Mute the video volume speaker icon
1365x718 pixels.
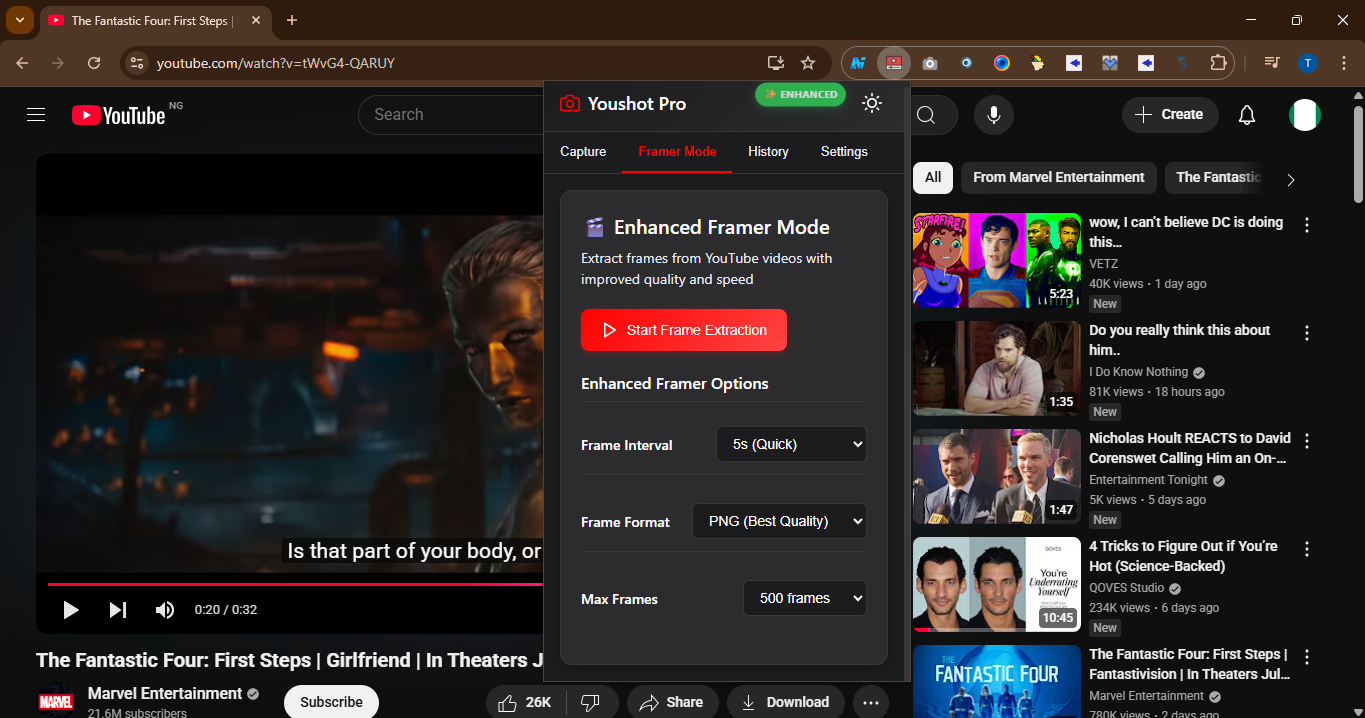[x=165, y=609]
